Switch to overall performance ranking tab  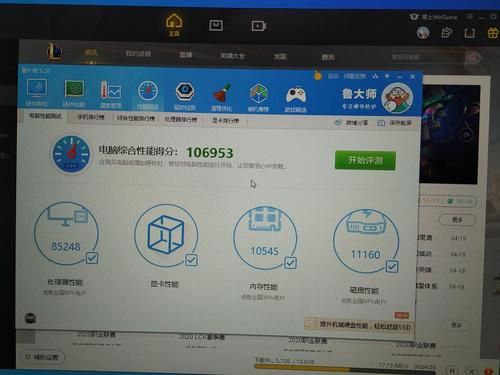(136, 118)
